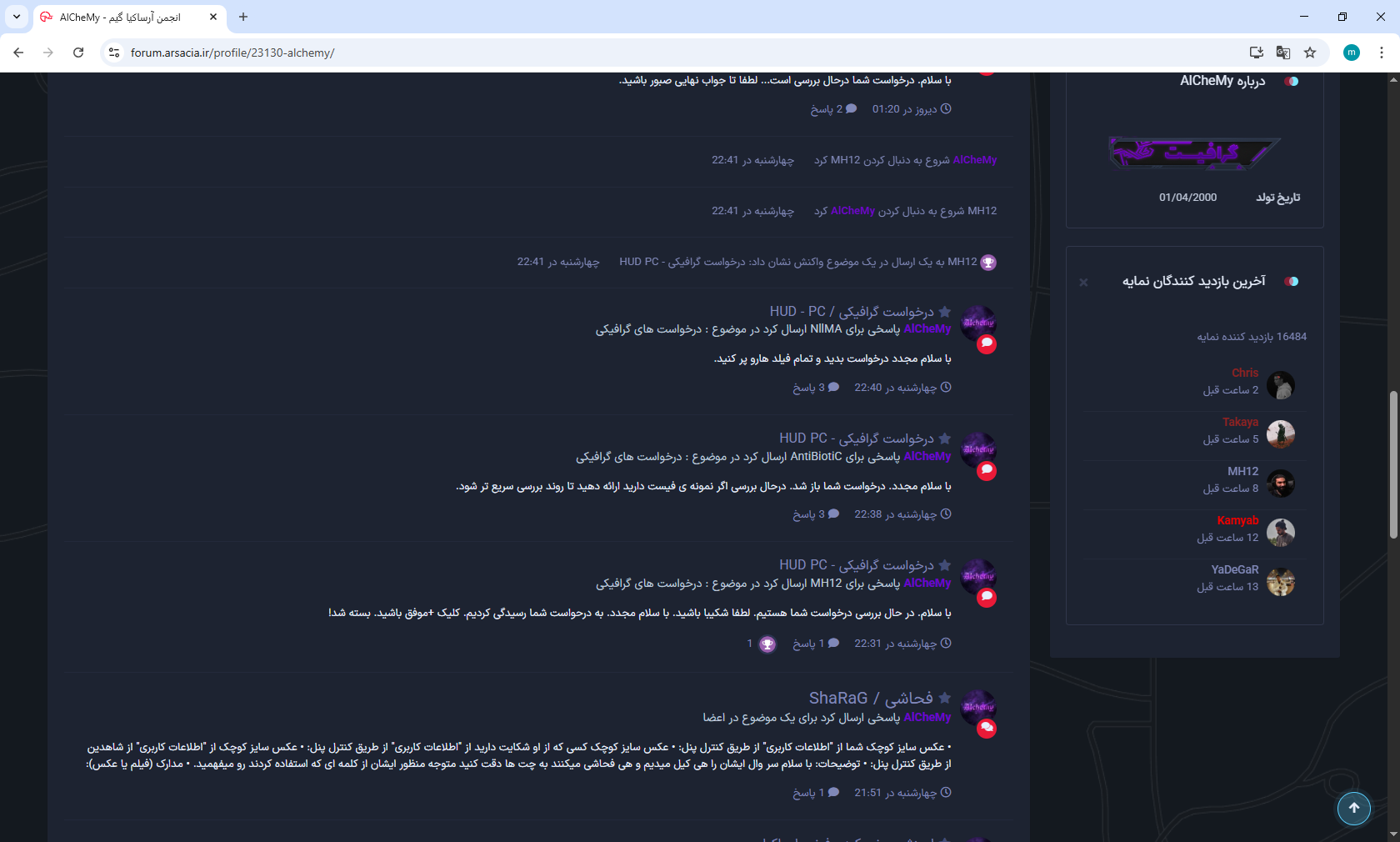Open the ShaRaG post title link
The image size is (1400, 842).
[870, 698]
